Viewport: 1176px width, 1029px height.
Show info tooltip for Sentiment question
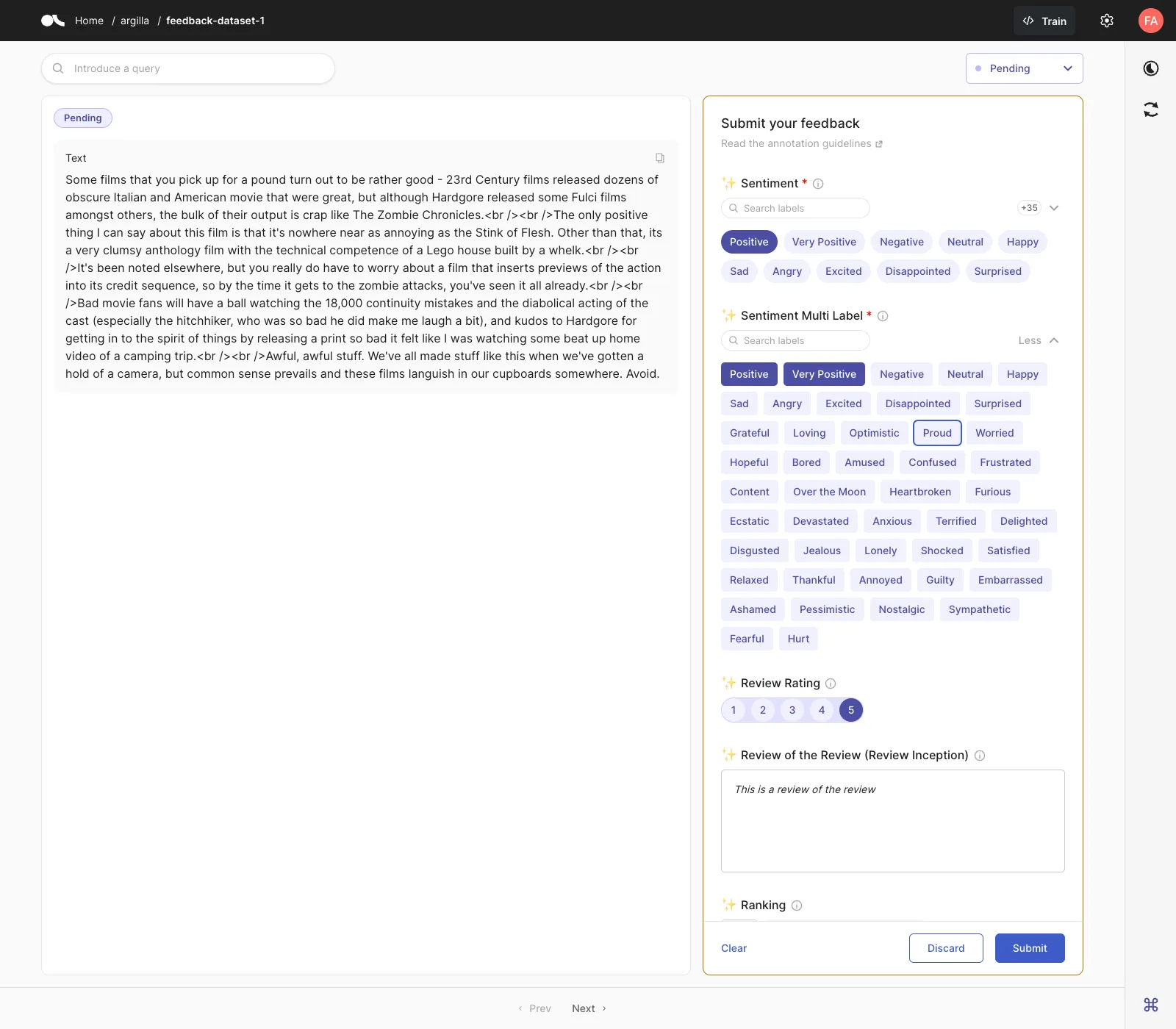click(818, 184)
